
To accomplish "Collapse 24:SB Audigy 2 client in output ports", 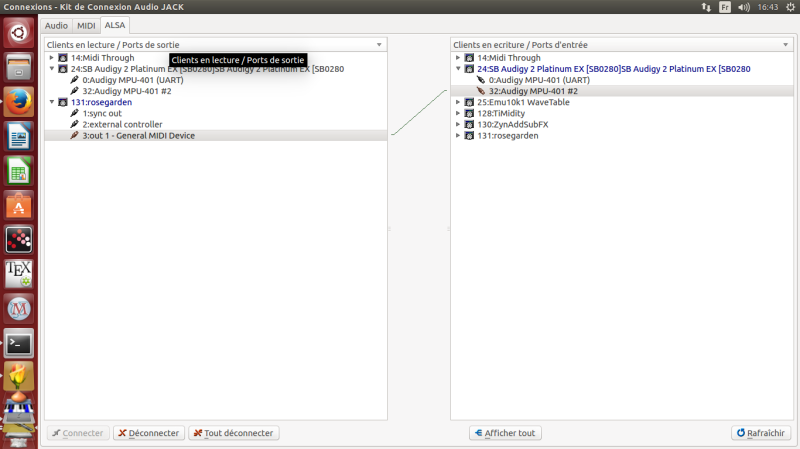I will pos(52,69).
